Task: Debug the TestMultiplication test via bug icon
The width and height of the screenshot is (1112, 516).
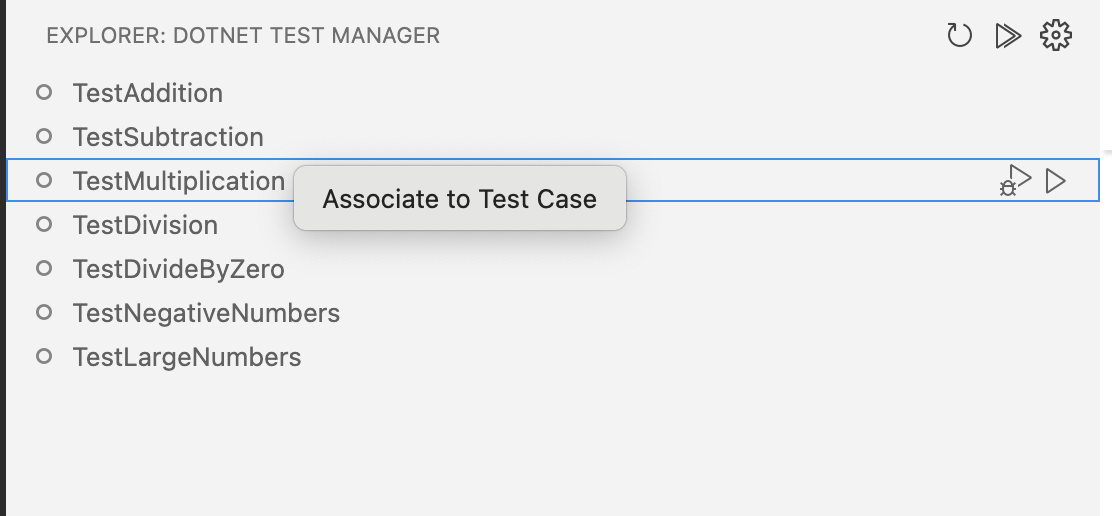Action: [1015, 181]
